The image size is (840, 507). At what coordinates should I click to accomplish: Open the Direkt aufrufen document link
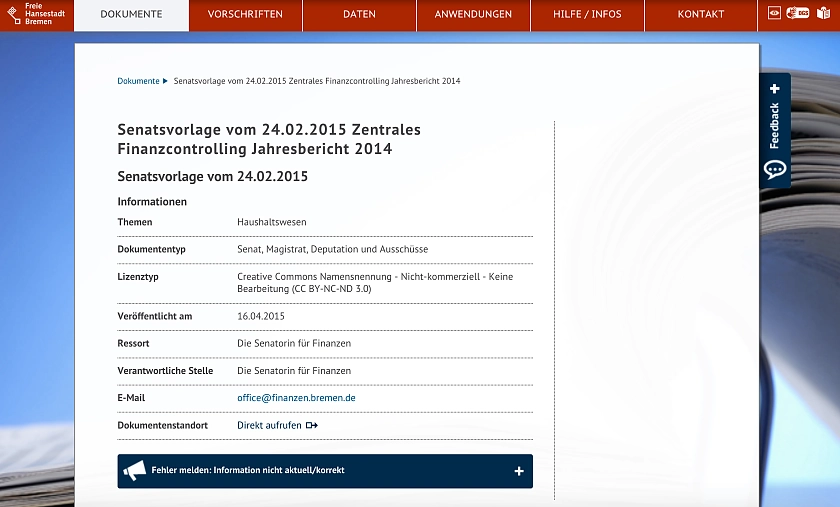coord(269,425)
